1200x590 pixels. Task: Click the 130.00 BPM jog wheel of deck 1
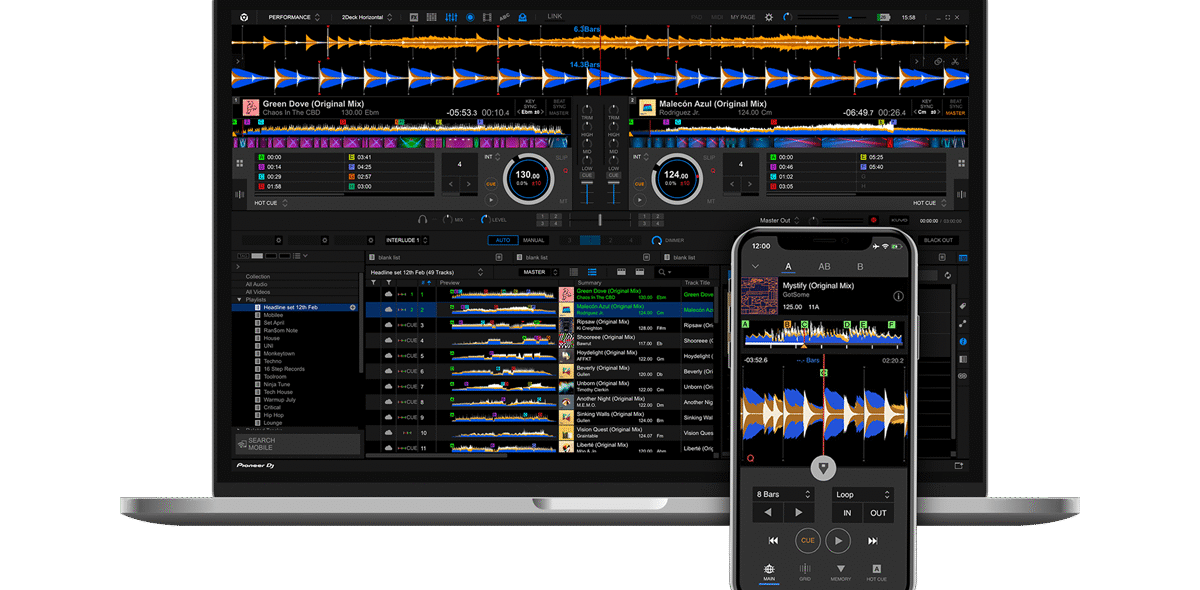[x=527, y=179]
